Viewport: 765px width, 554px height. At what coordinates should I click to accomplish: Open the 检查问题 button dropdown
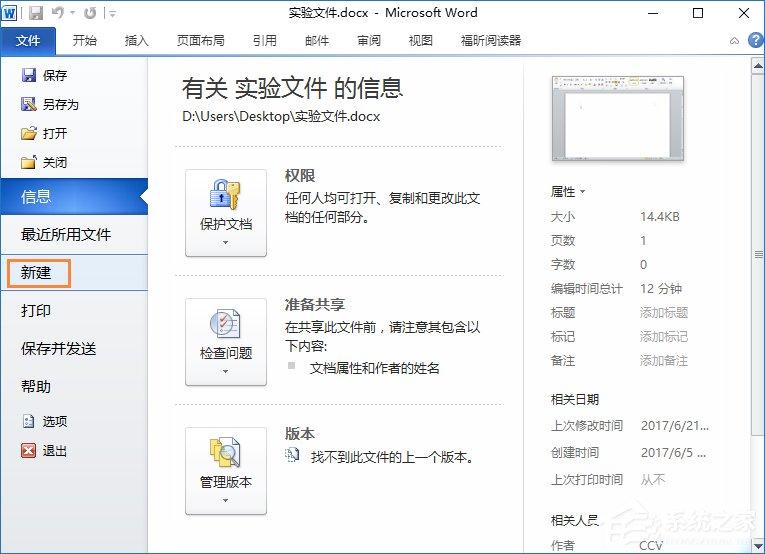tap(226, 342)
